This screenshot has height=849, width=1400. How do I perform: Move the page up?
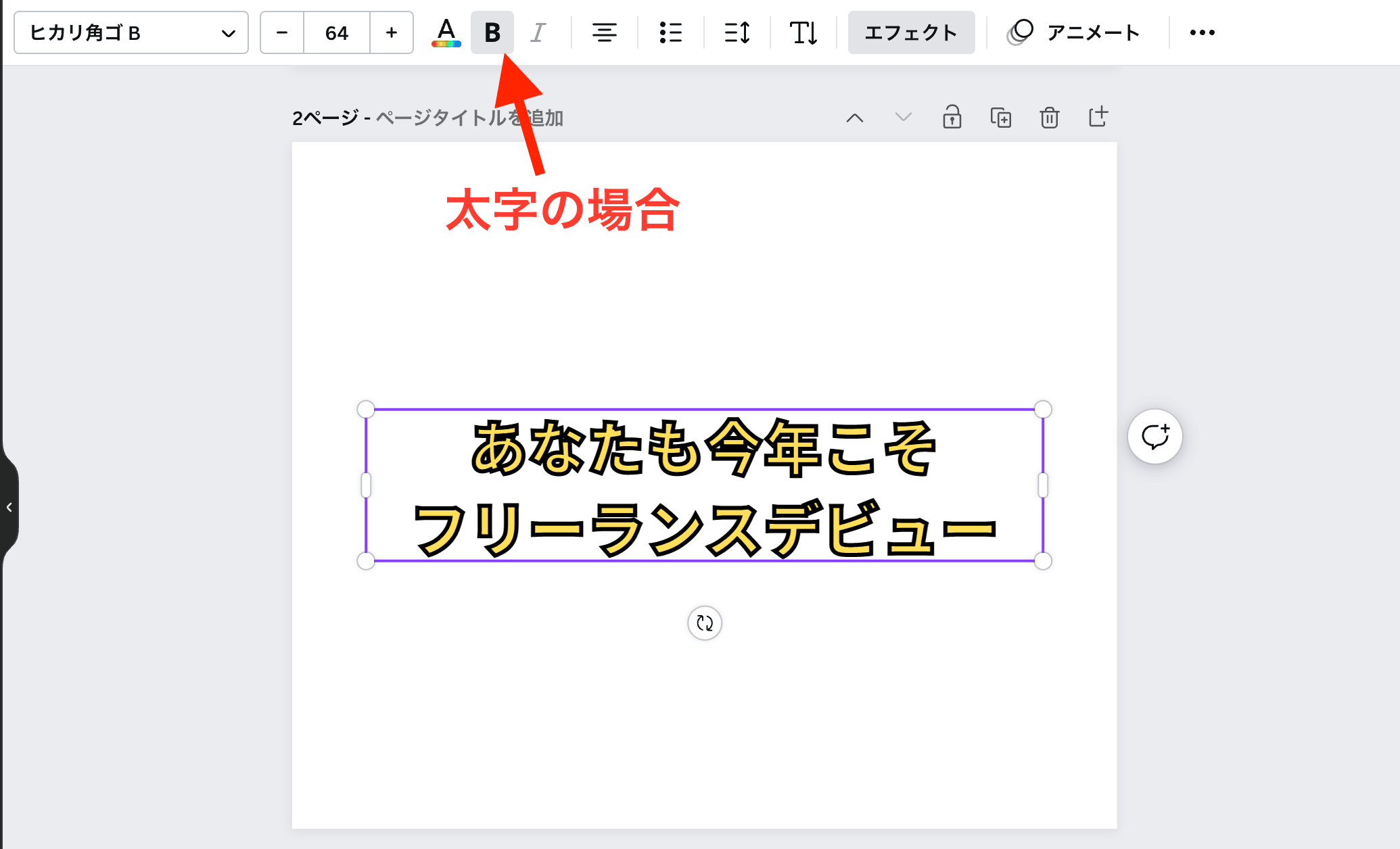click(x=855, y=118)
